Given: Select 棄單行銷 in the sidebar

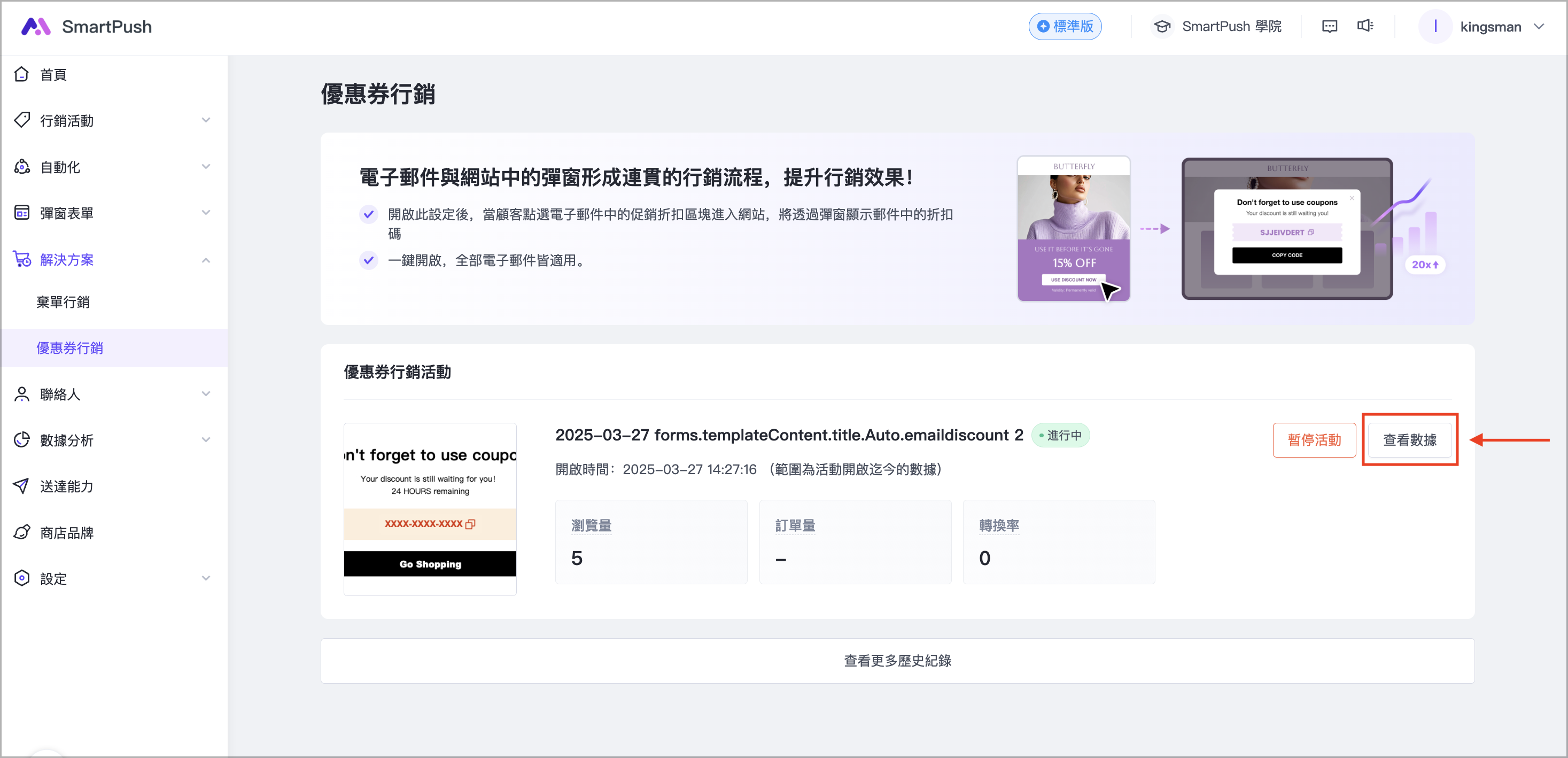Looking at the screenshot, I should click(x=64, y=301).
